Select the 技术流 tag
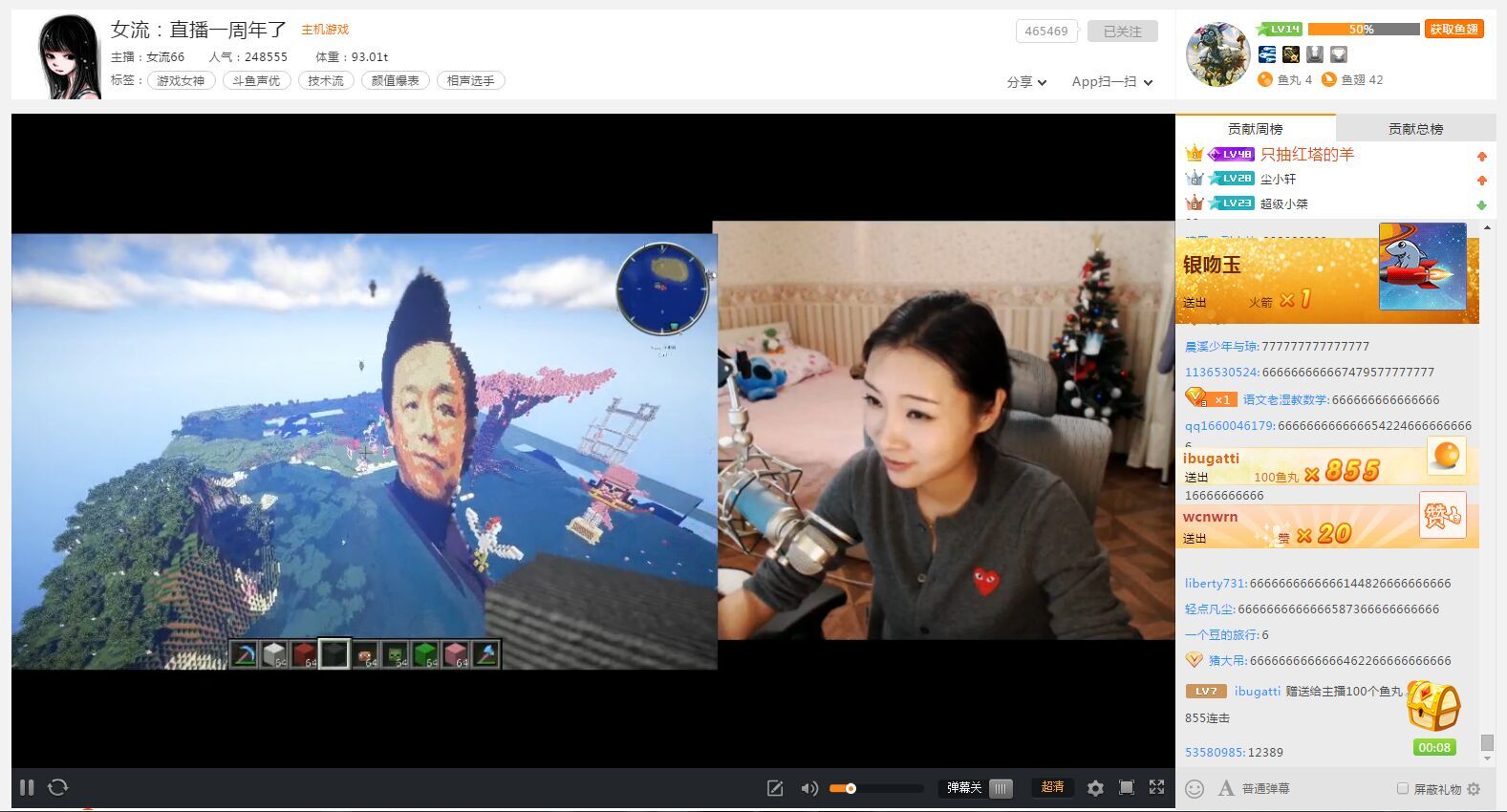 pos(326,80)
